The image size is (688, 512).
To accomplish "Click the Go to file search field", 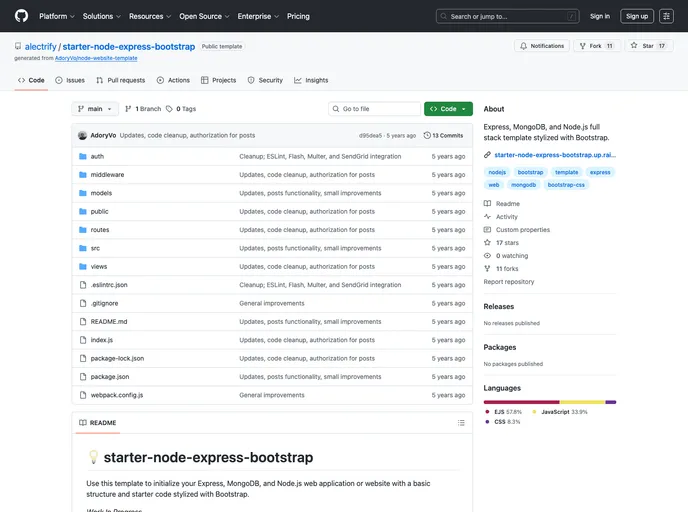I will [x=375, y=109].
